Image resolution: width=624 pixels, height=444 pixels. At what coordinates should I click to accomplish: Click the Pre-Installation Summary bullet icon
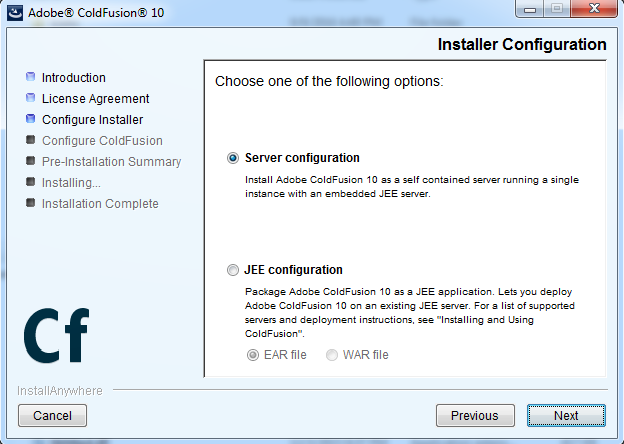(31, 161)
